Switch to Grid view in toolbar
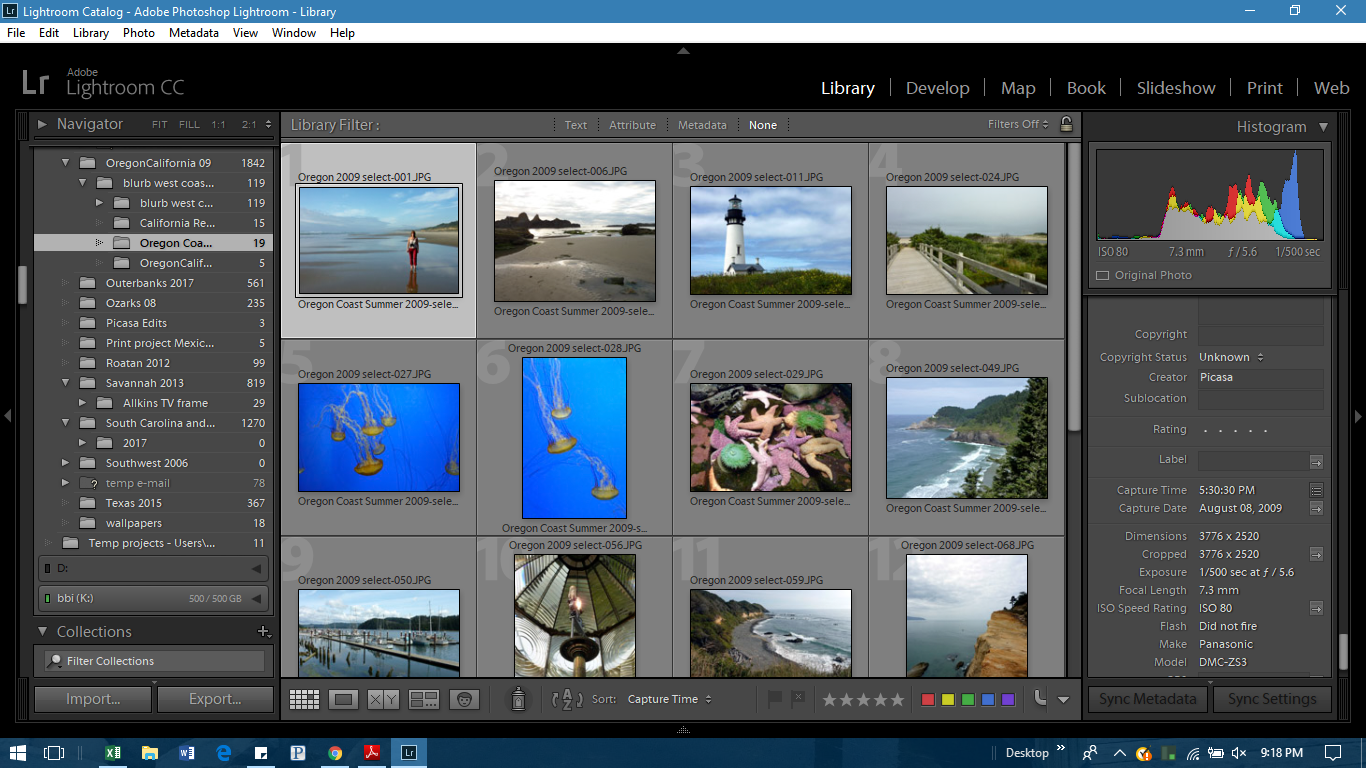The width and height of the screenshot is (1366, 768). click(x=304, y=700)
